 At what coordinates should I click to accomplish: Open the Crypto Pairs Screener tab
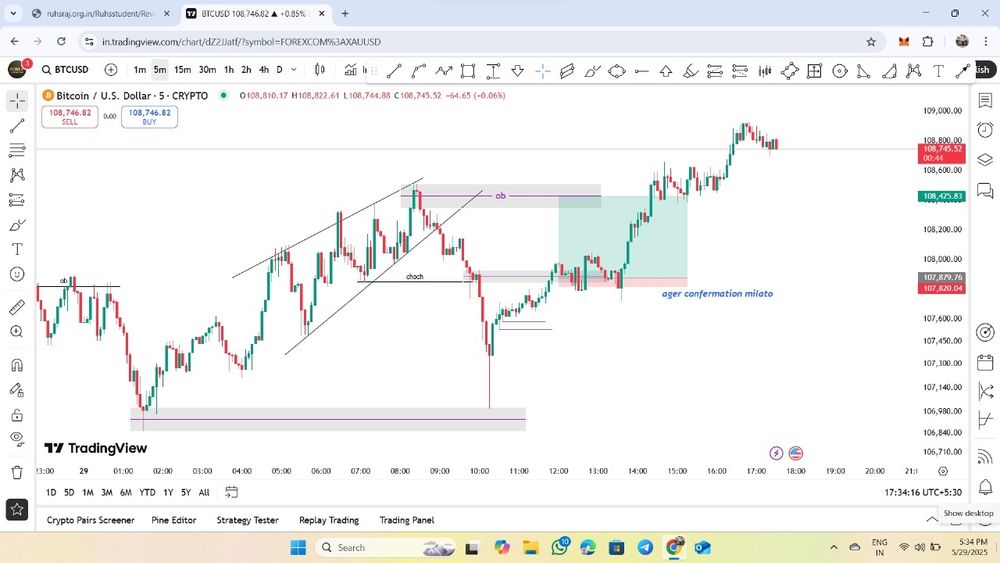[x=91, y=520]
